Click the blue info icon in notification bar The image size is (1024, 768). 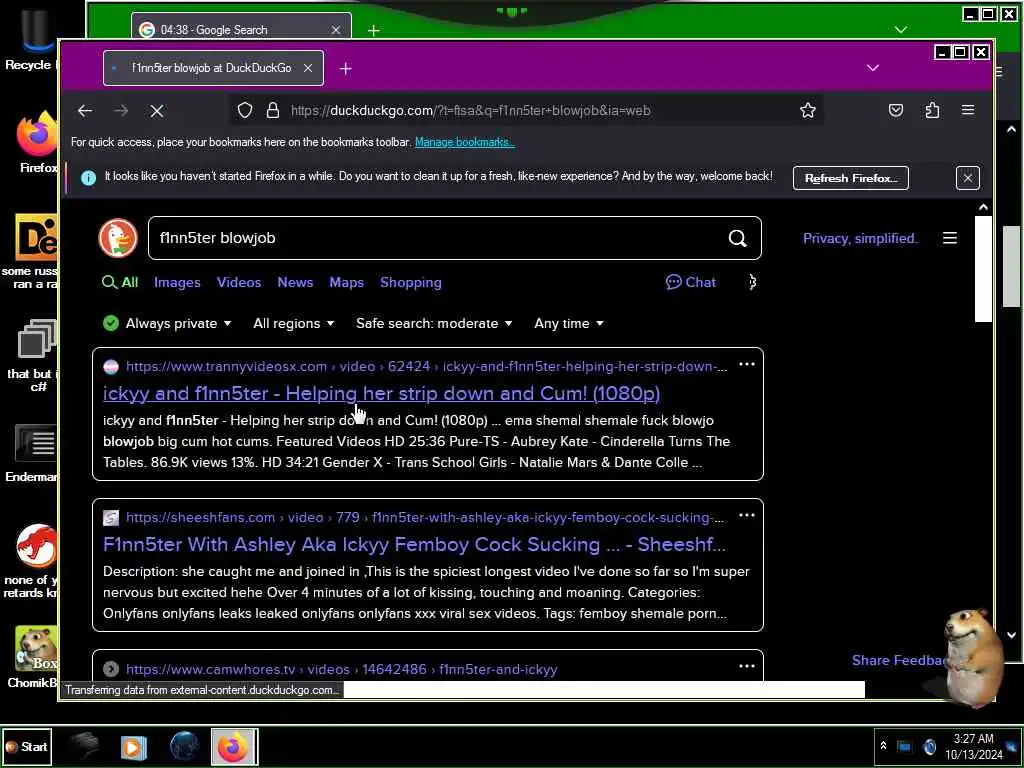[x=89, y=178]
